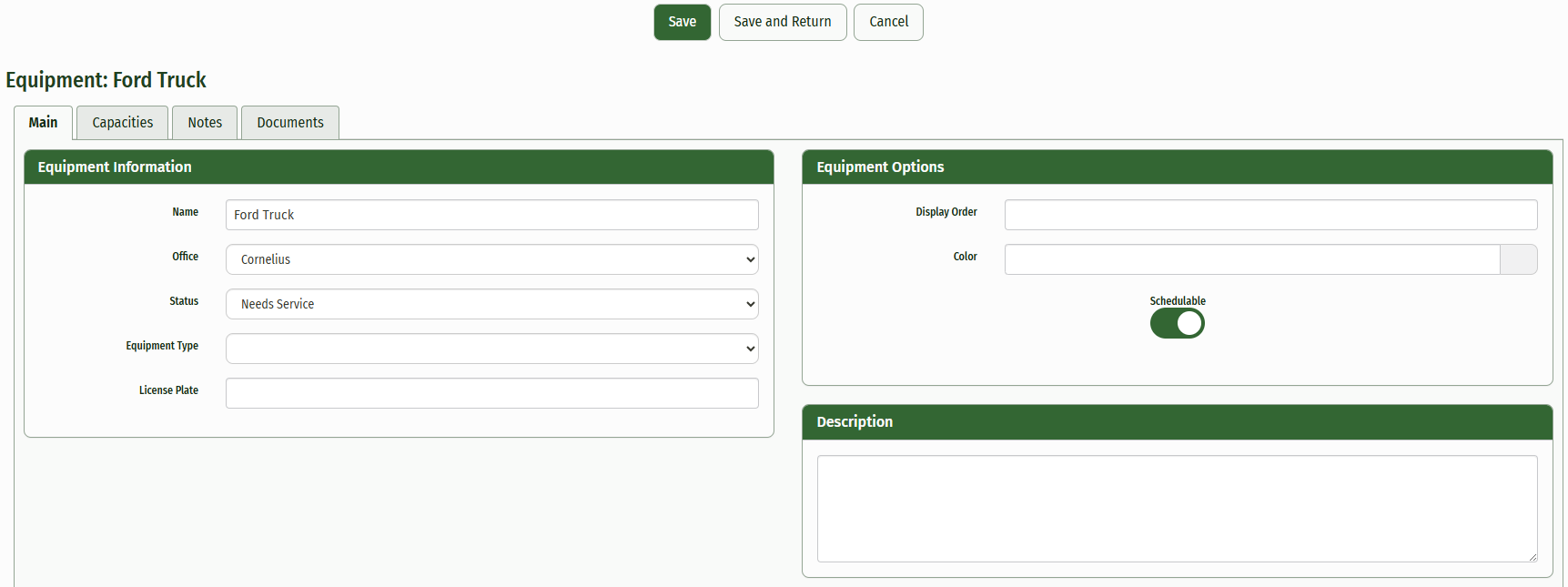Screen dimensions: 1568x587
Task: Switch to the Main tab
Action: click(43, 123)
